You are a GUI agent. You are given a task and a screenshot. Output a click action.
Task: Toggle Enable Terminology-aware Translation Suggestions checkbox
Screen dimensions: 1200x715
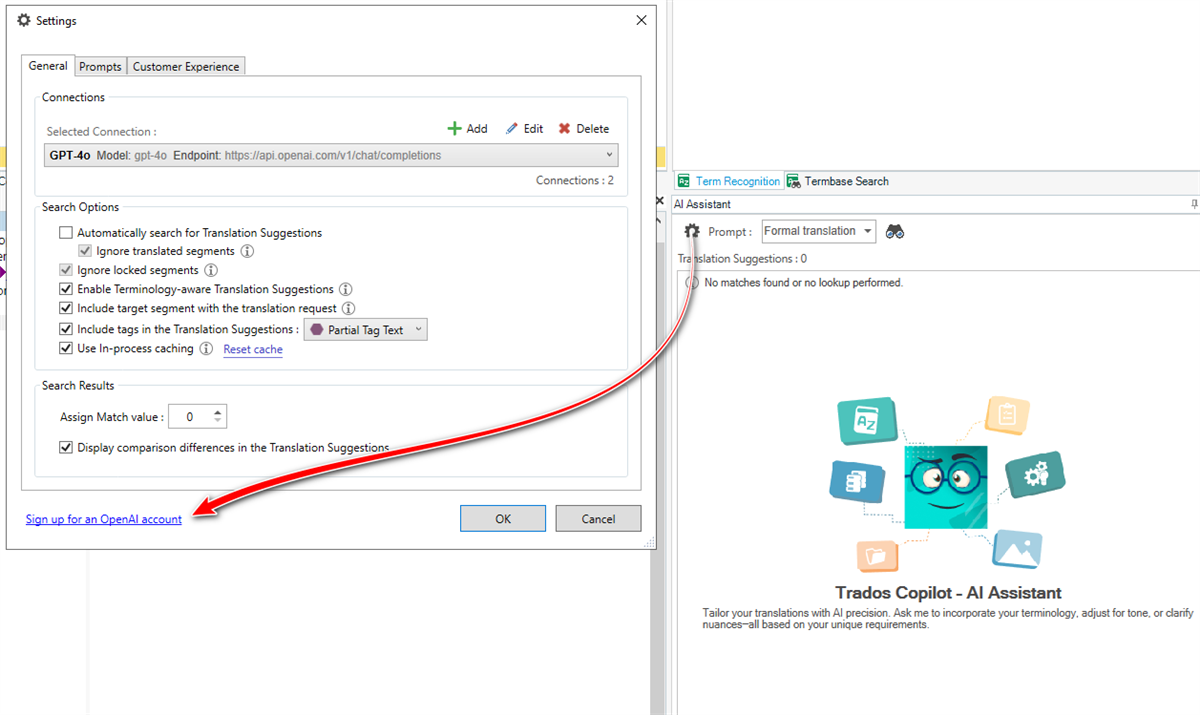(x=66, y=289)
